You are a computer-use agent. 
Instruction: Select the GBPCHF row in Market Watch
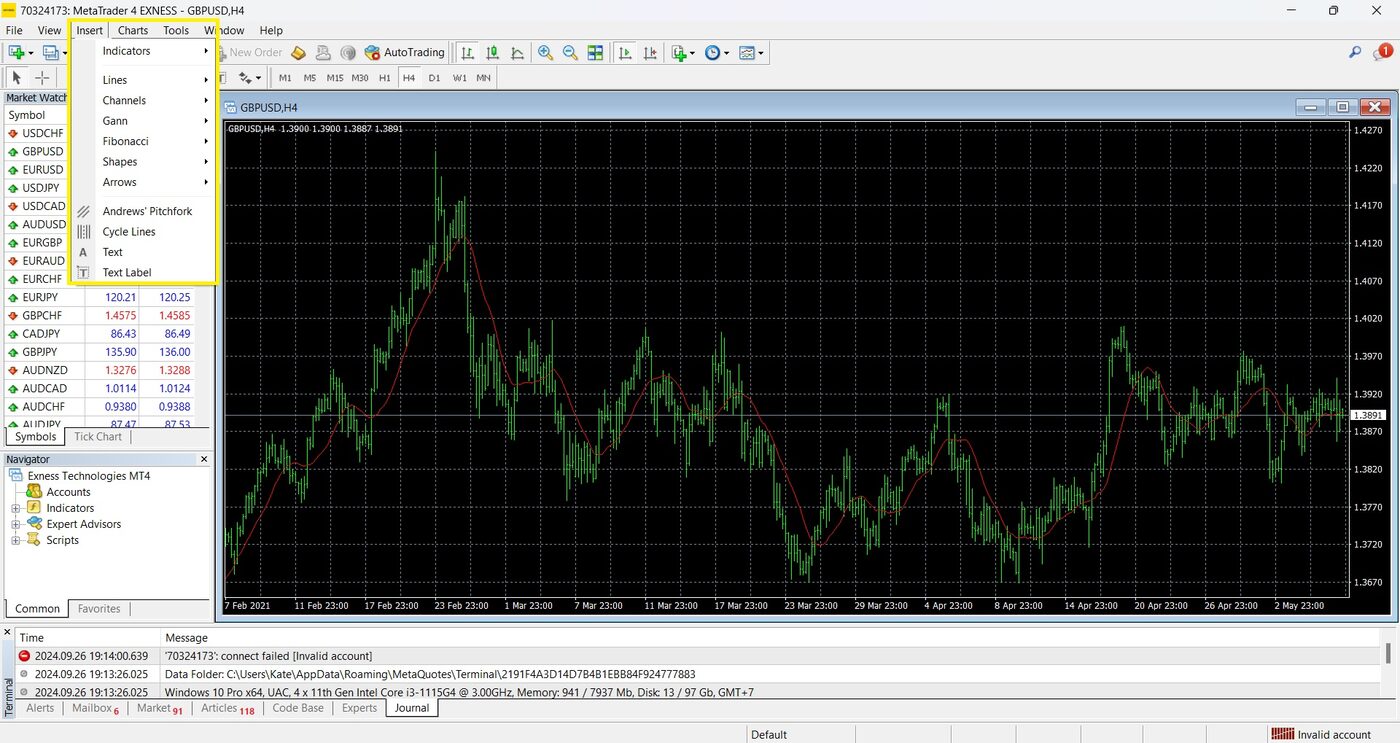[x=100, y=315]
